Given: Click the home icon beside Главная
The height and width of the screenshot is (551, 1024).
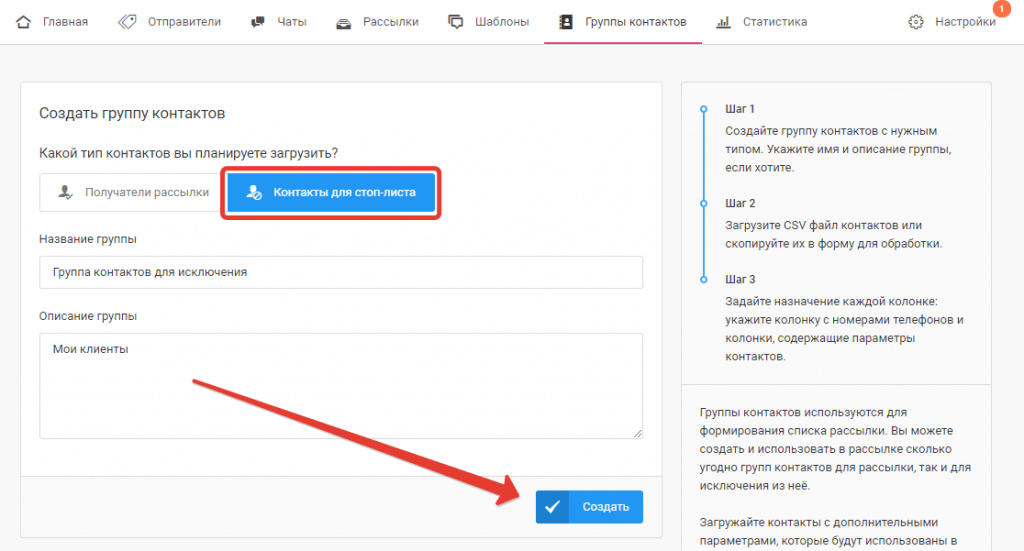Looking at the screenshot, I should [x=24, y=22].
